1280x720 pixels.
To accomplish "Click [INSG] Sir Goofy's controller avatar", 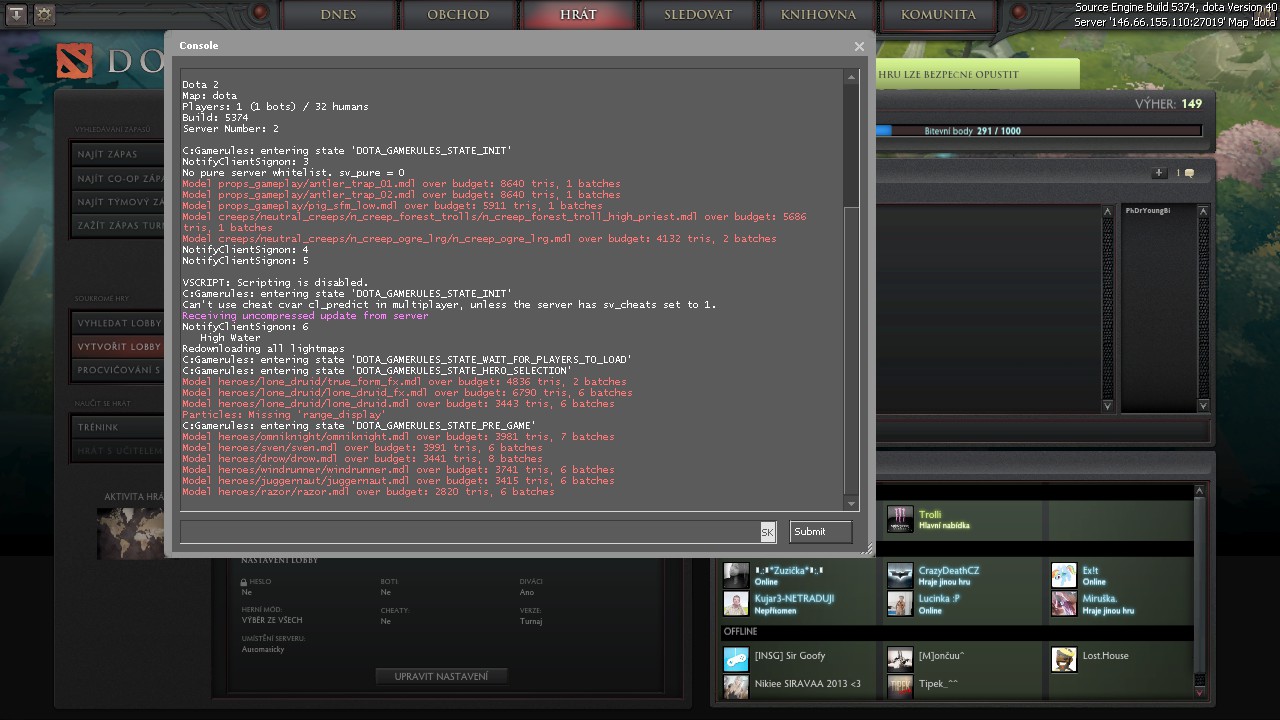I will point(736,659).
